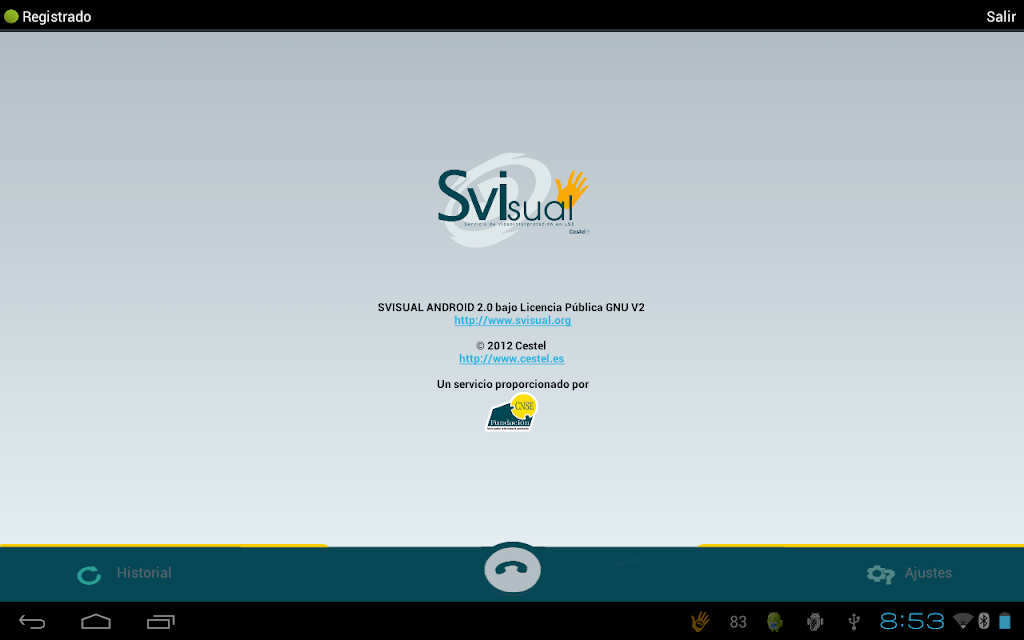Click the SVisual logo image
The image size is (1024, 640).
pyautogui.click(x=513, y=200)
